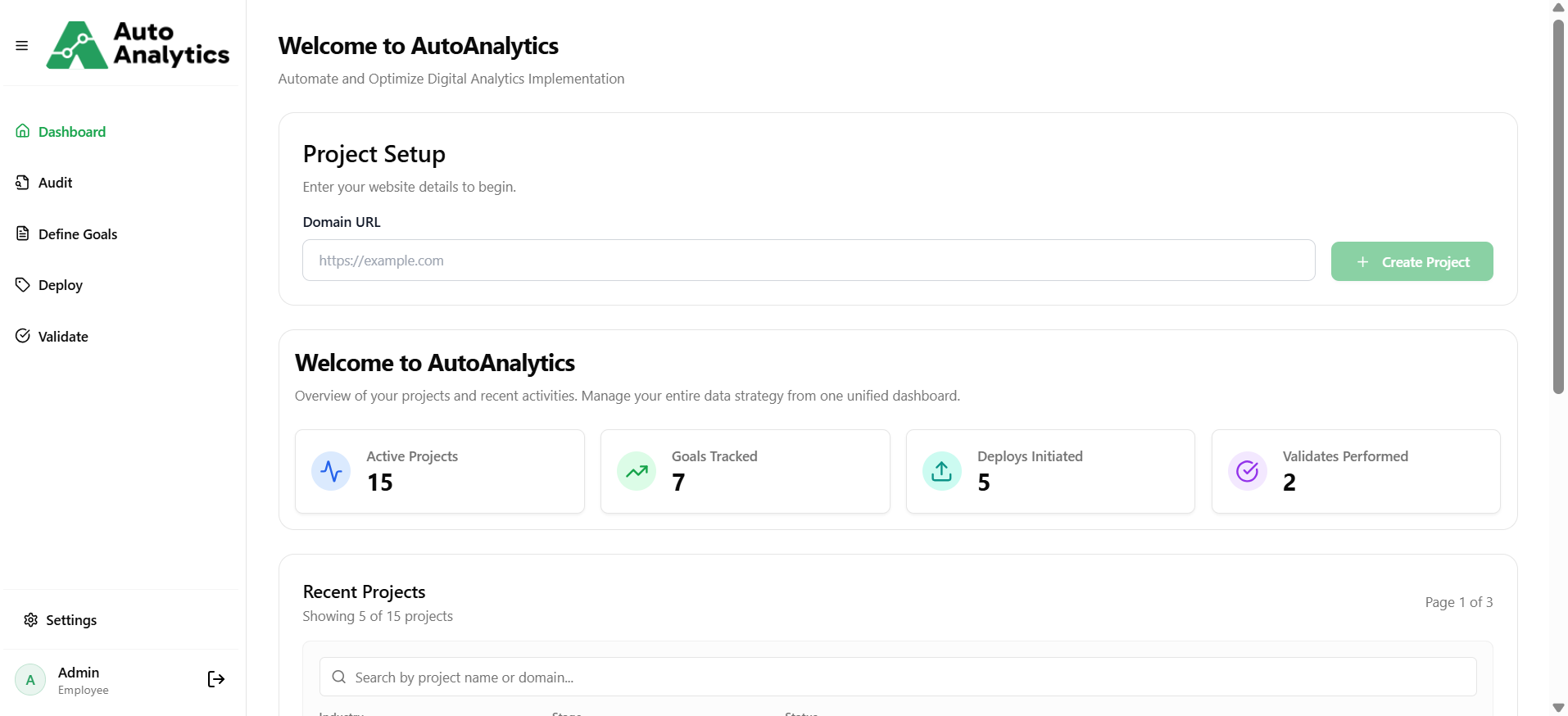Go to the Audit page

pyautogui.click(x=55, y=183)
